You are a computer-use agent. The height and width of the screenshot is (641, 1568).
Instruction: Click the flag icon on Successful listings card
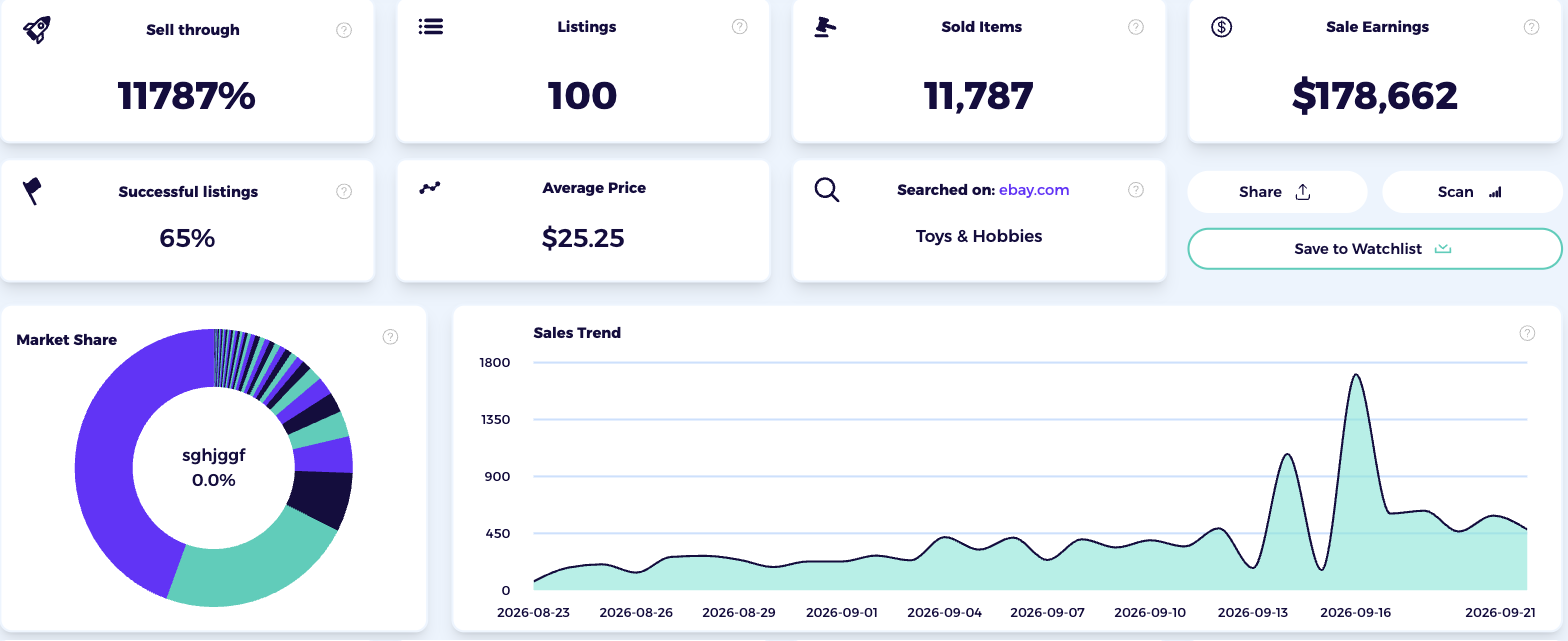[x=32, y=191]
